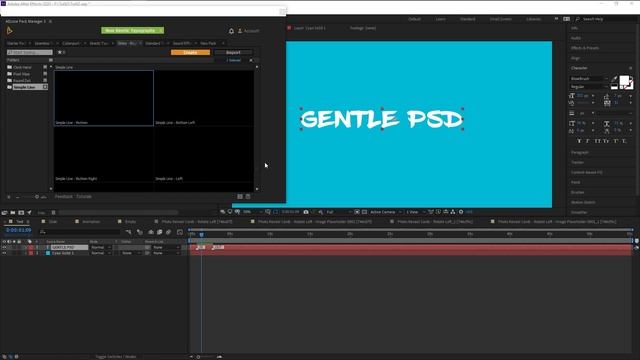Click the trash icon in the pack manager footer
This screenshot has width=640, height=360.
(248, 197)
